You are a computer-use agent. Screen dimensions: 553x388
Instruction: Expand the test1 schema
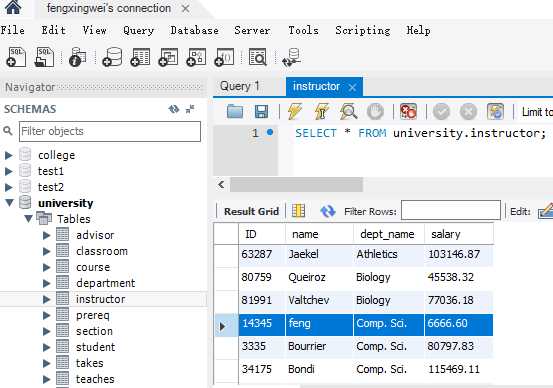point(9,171)
